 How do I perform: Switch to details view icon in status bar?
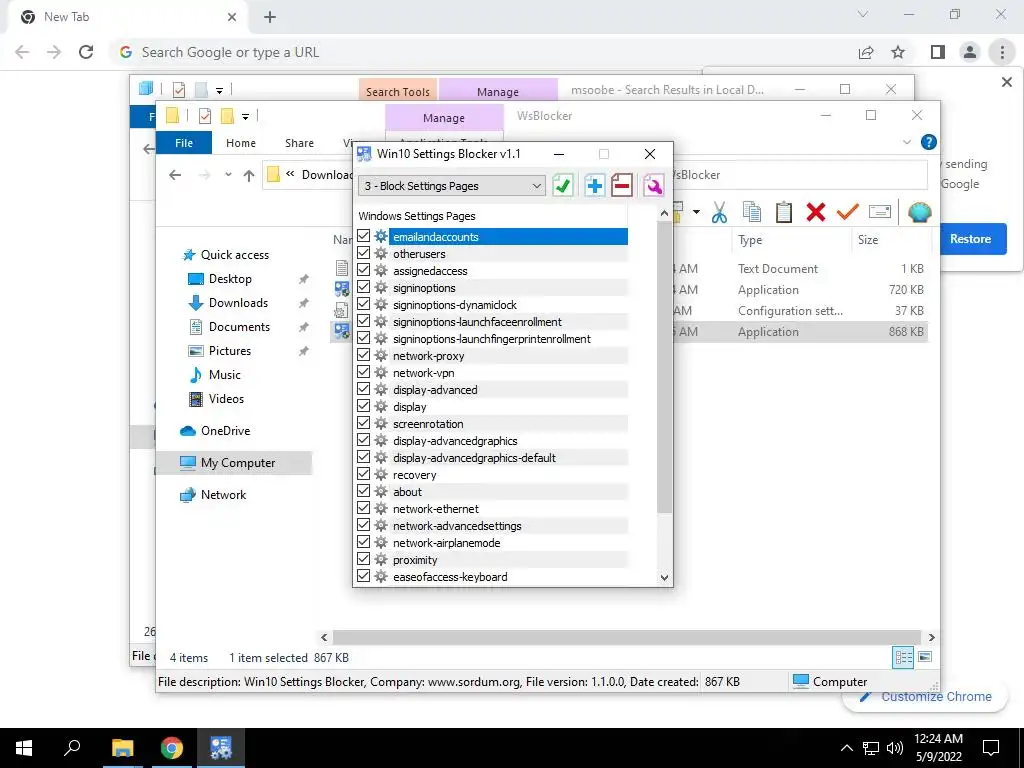tap(903, 657)
